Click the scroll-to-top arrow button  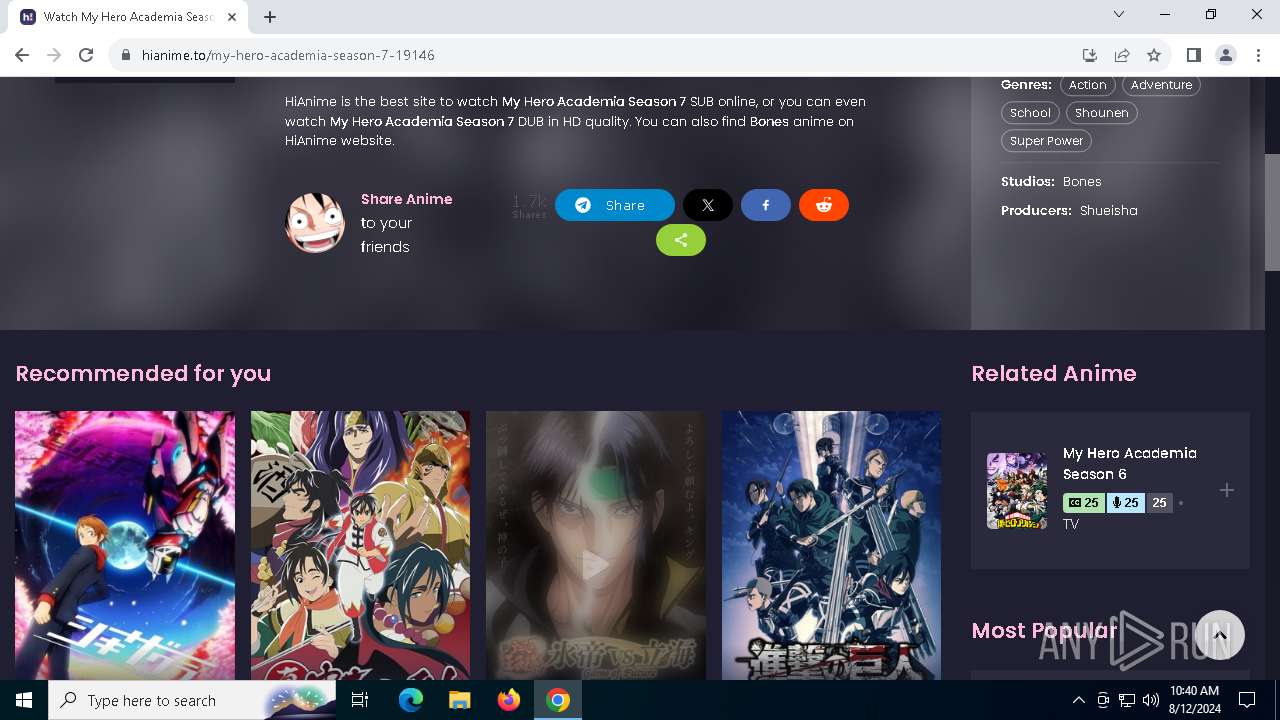(1220, 634)
